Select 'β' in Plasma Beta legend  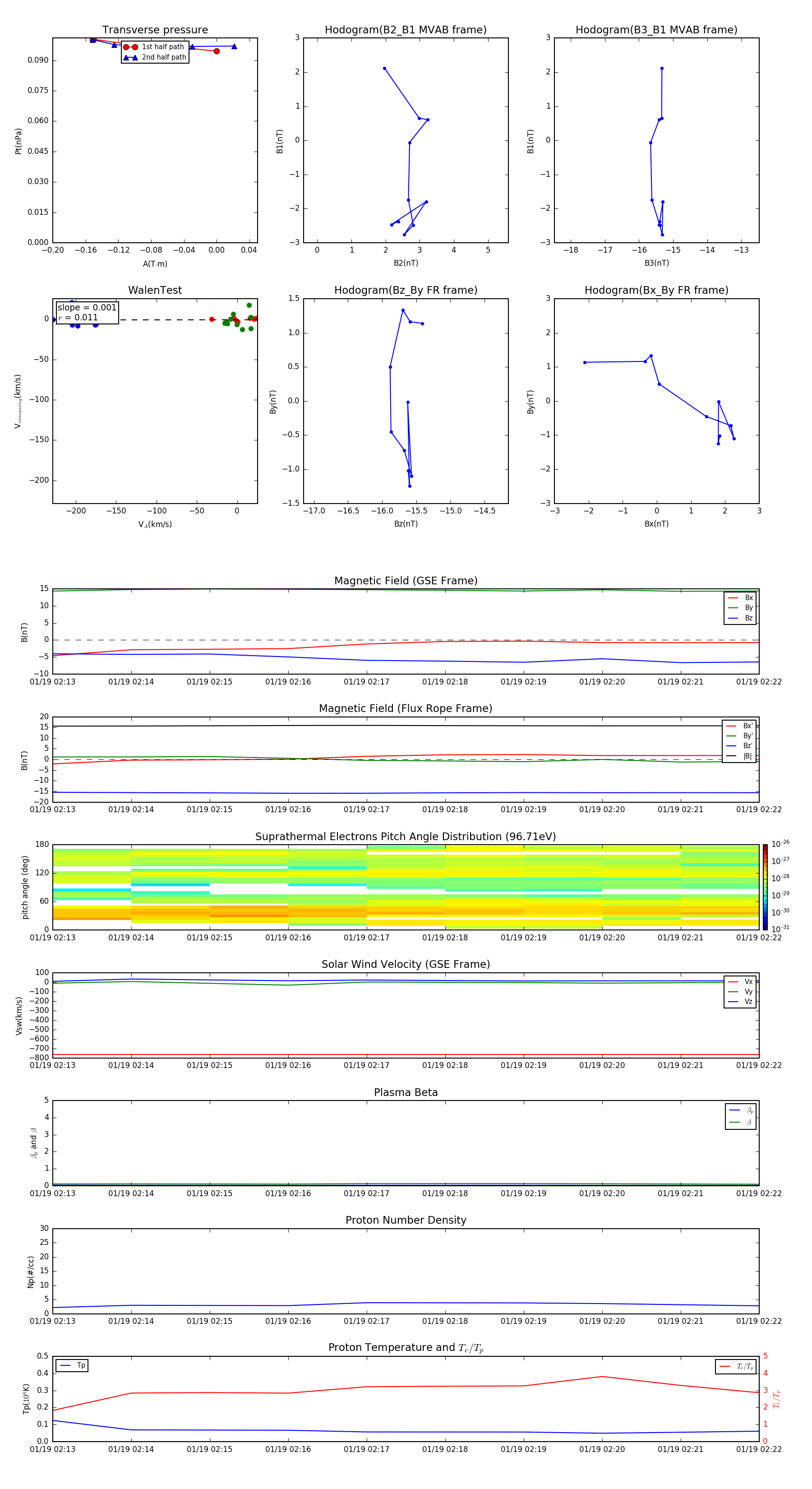[x=741, y=1122]
